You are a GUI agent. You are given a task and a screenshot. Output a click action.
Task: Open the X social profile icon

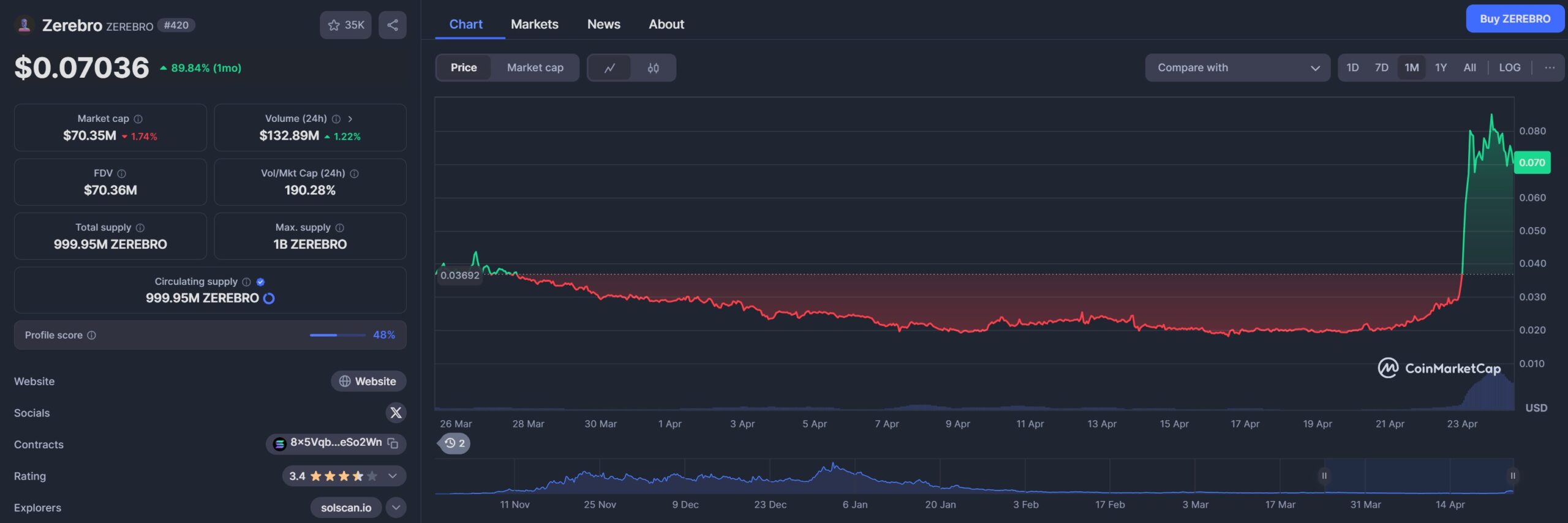pos(396,413)
